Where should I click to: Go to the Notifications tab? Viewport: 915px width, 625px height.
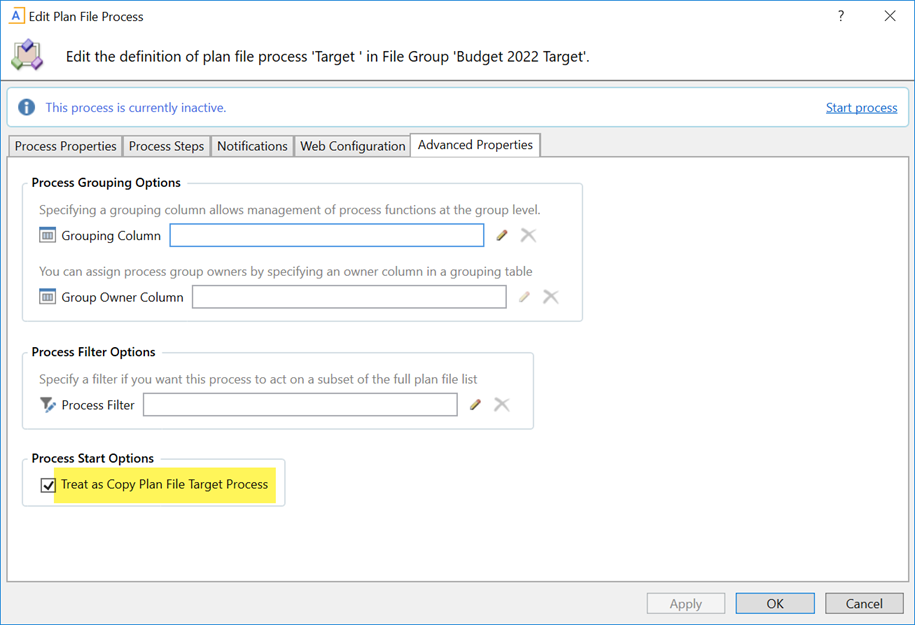(x=252, y=146)
